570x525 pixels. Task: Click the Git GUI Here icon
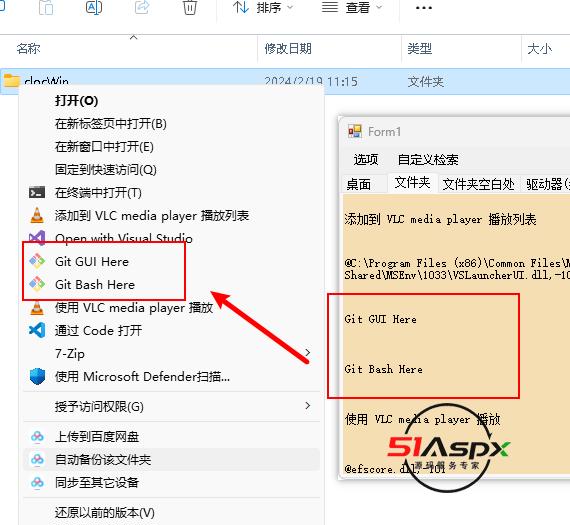(37, 261)
